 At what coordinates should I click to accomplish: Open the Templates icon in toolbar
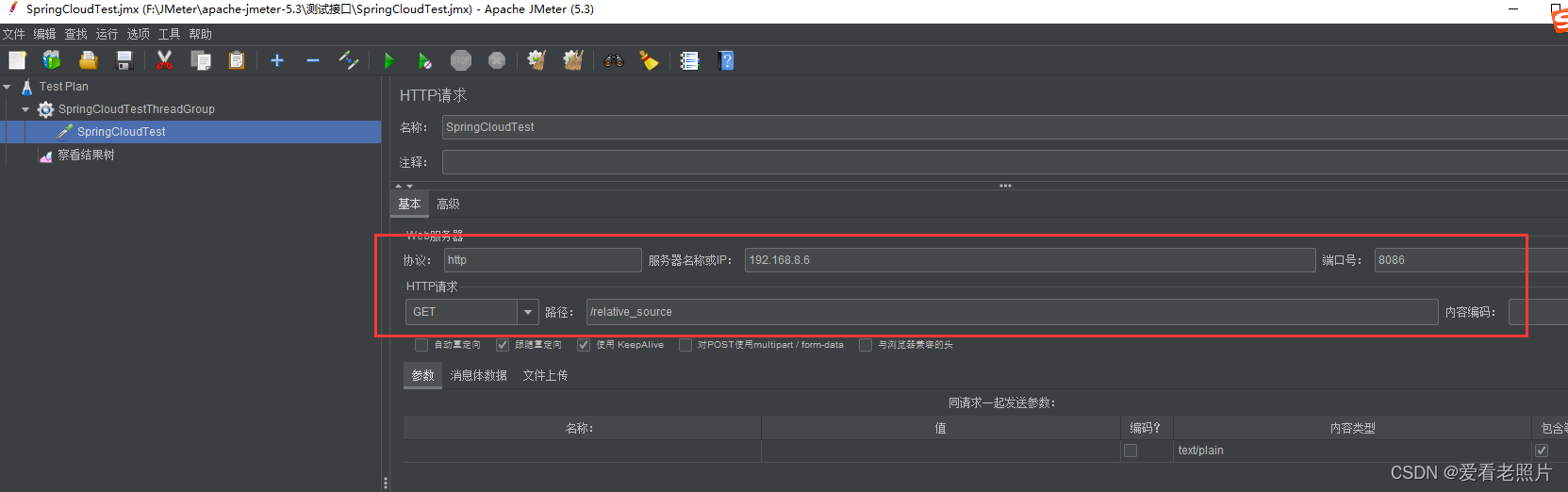[52, 60]
